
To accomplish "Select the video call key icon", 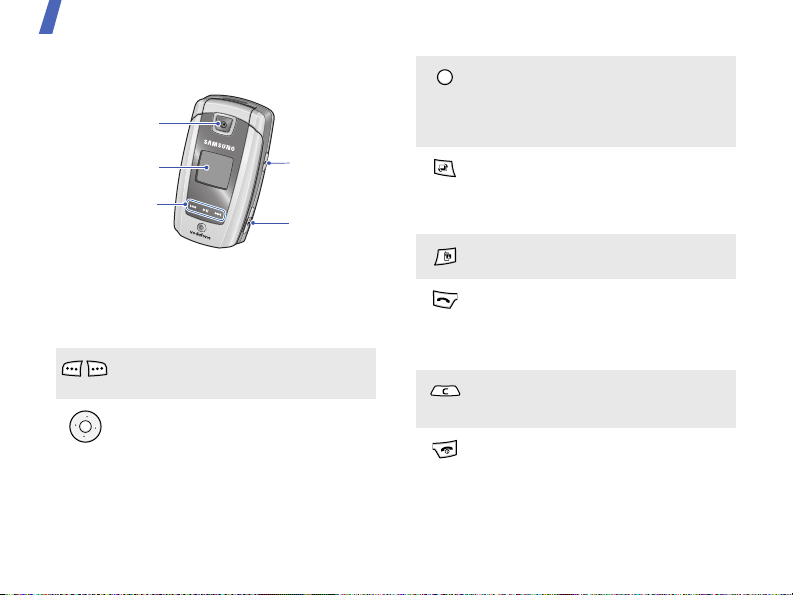I will (x=445, y=168).
